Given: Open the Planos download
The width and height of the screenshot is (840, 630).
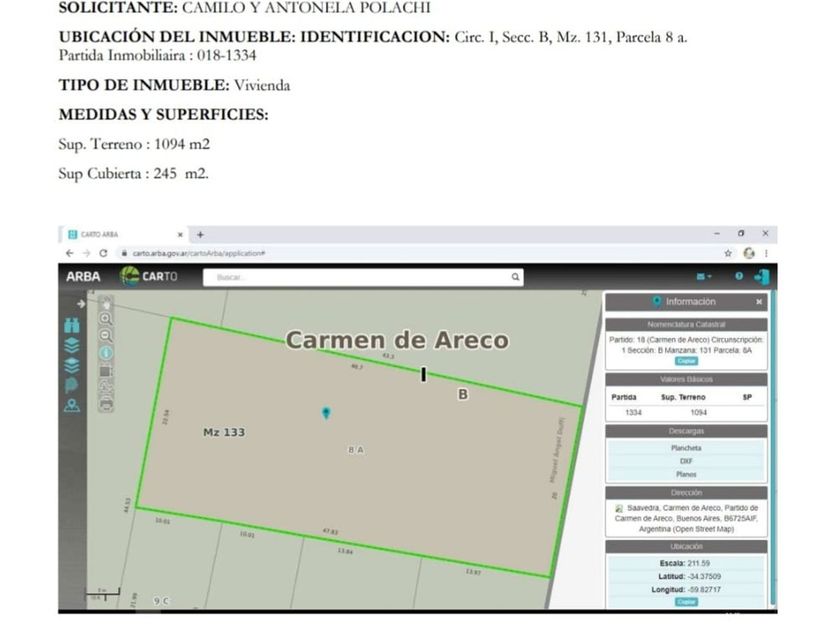Looking at the screenshot, I should [686, 475].
